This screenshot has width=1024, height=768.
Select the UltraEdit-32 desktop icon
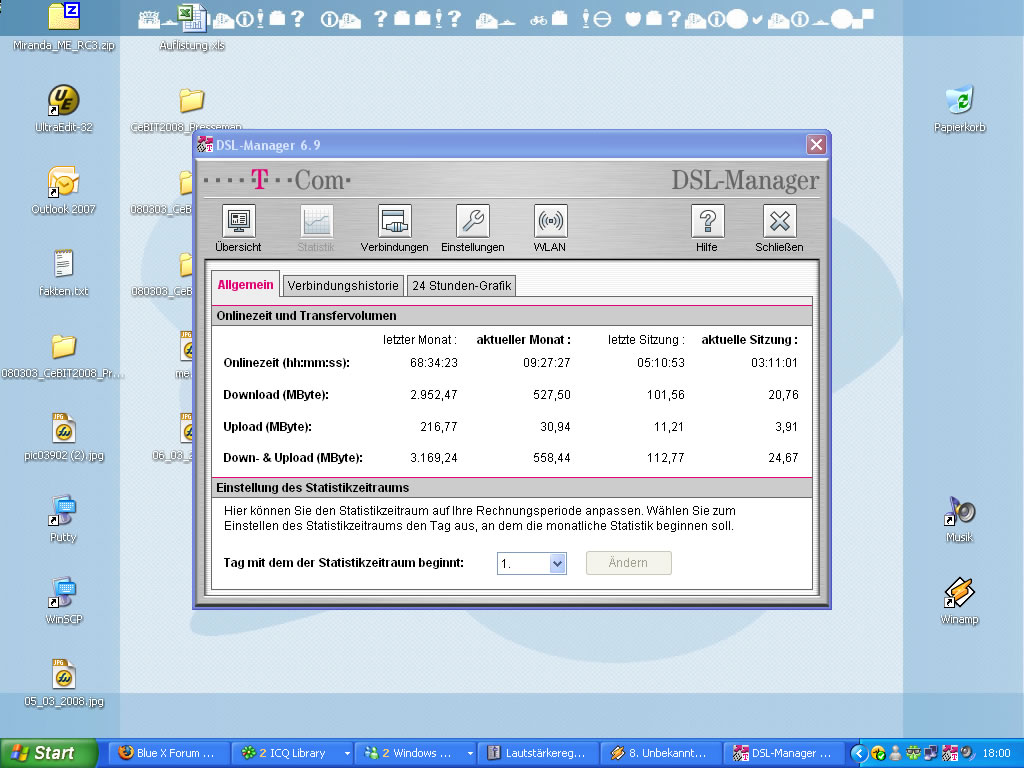click(x=64, y=101)
